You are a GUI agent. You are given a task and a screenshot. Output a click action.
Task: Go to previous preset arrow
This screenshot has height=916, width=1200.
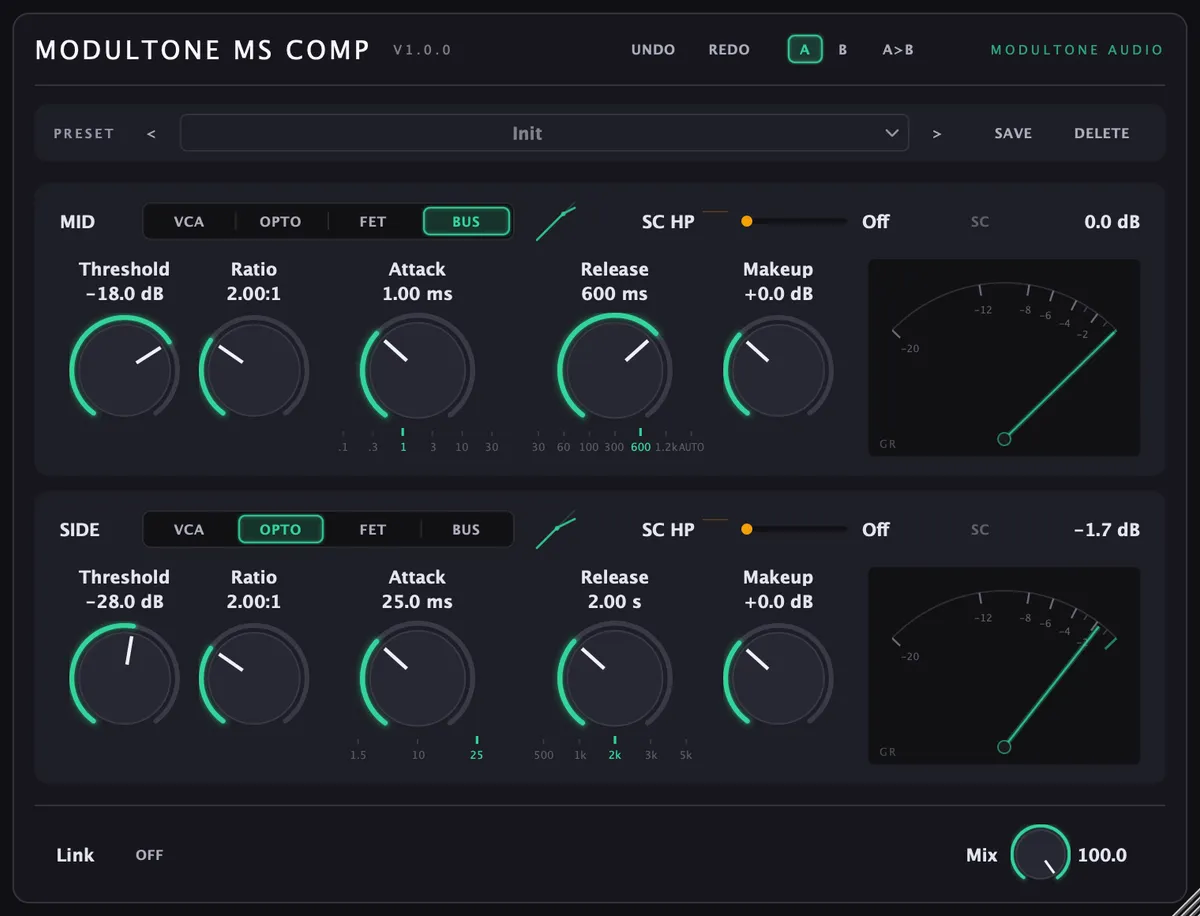click(x=151, y=133)
